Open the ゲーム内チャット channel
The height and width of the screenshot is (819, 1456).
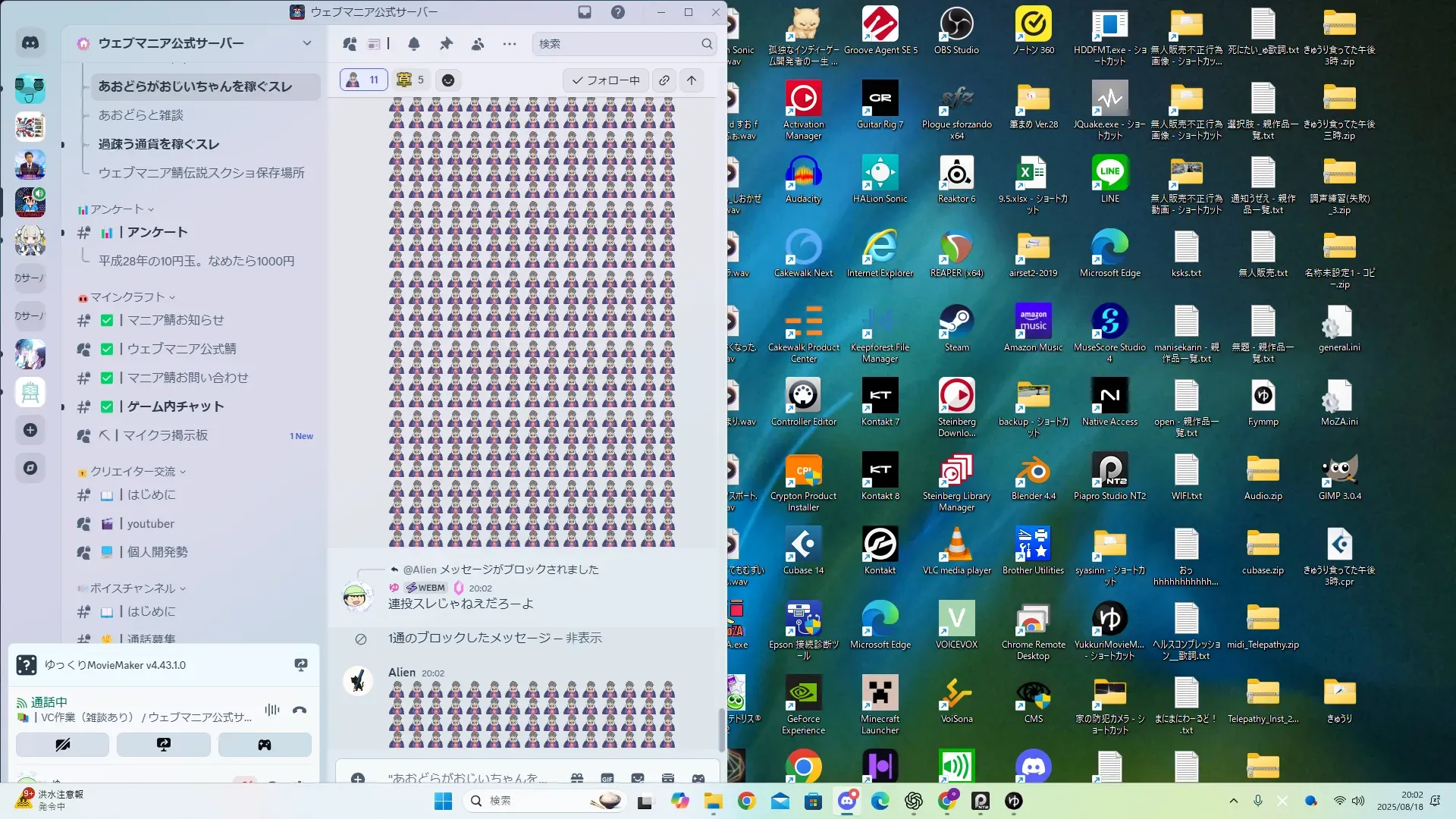point(175,406)
